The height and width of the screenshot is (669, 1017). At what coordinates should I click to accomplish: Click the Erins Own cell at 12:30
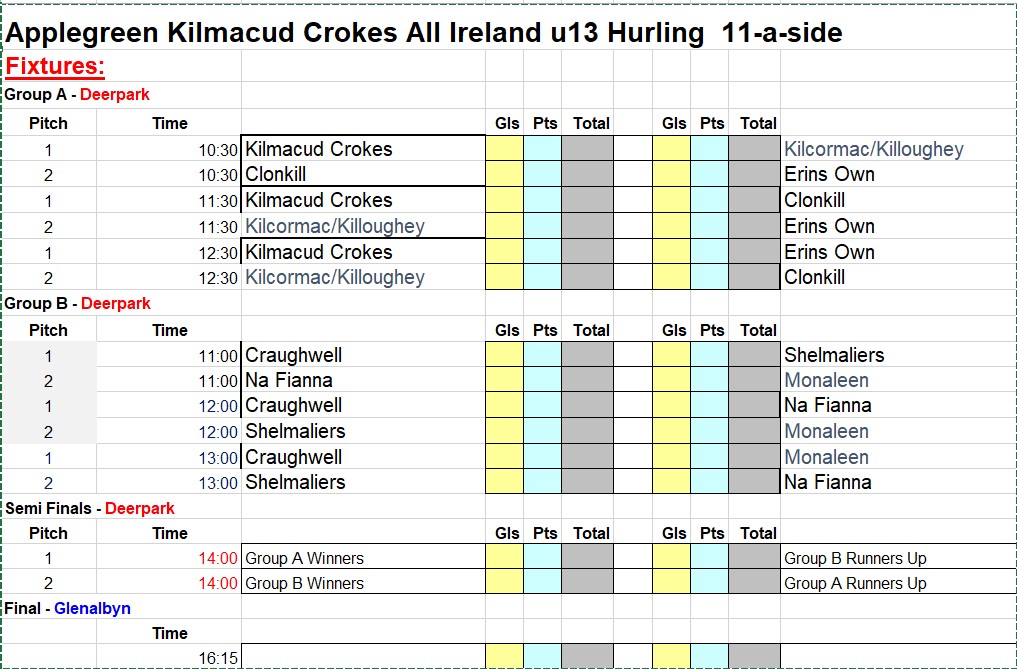tap(829, 252)
